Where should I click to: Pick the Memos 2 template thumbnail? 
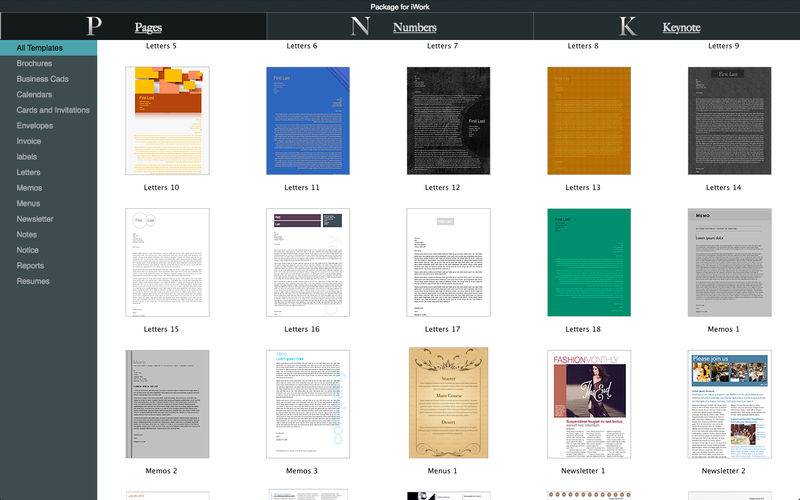coord(167,404)
